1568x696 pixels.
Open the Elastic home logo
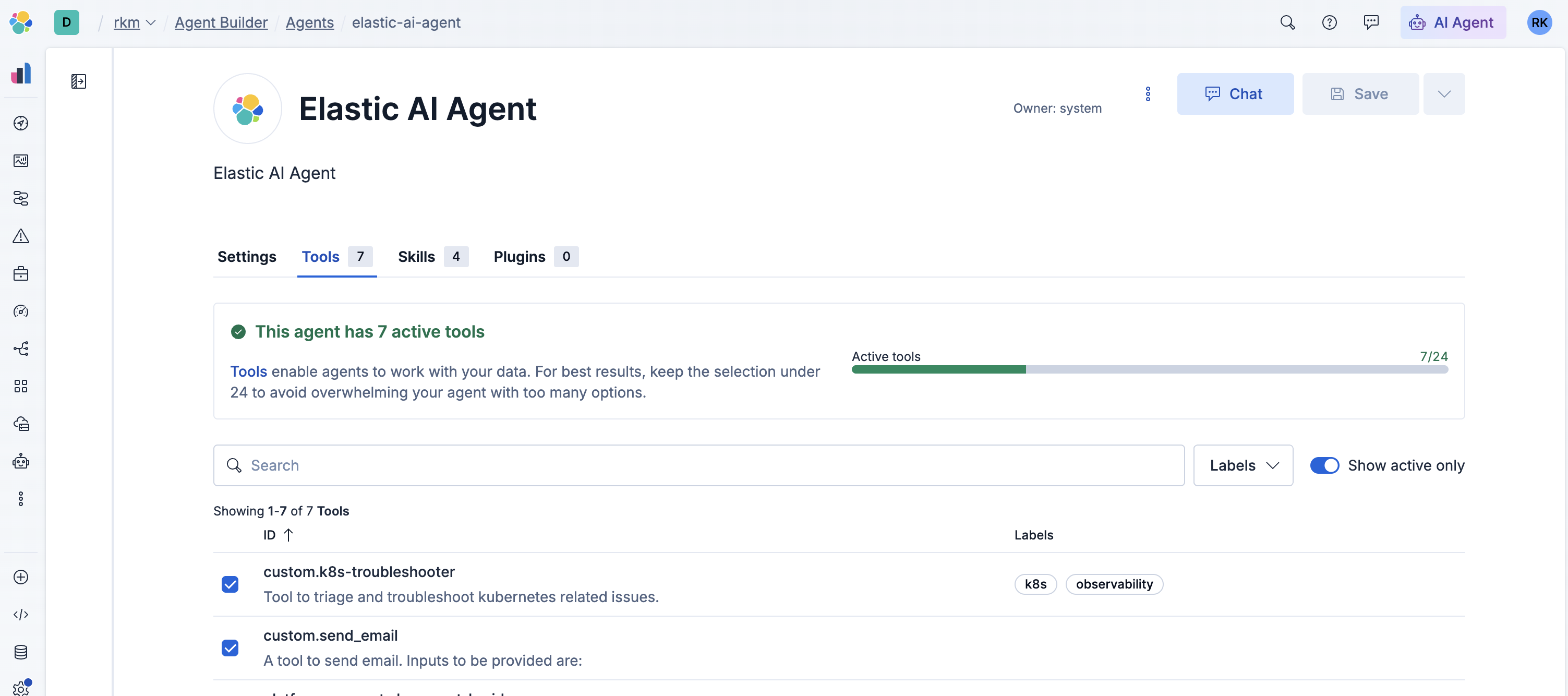(21, 22)
